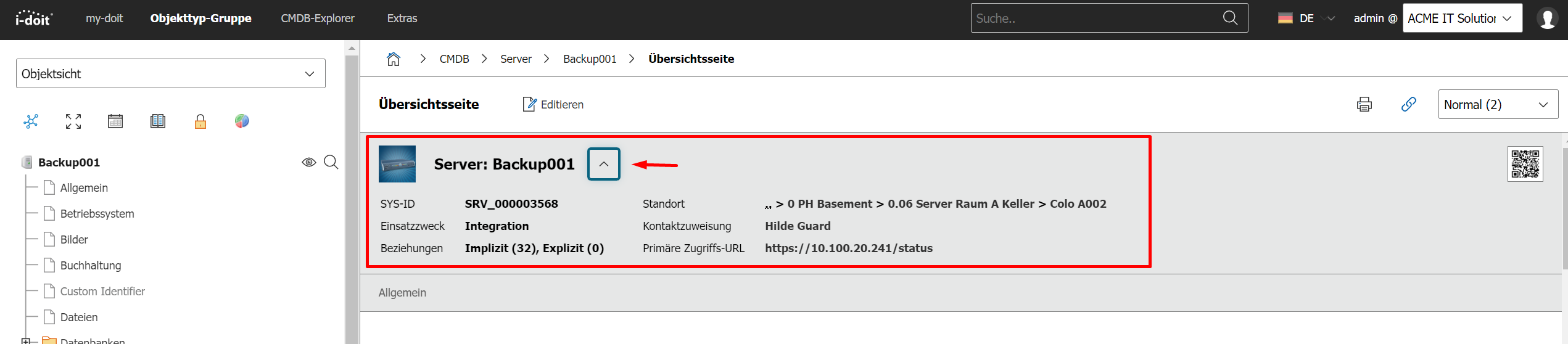Open the colored pie chart icon
The height and width of the screenshot is (344, 1568).
[x=242, y=121]
